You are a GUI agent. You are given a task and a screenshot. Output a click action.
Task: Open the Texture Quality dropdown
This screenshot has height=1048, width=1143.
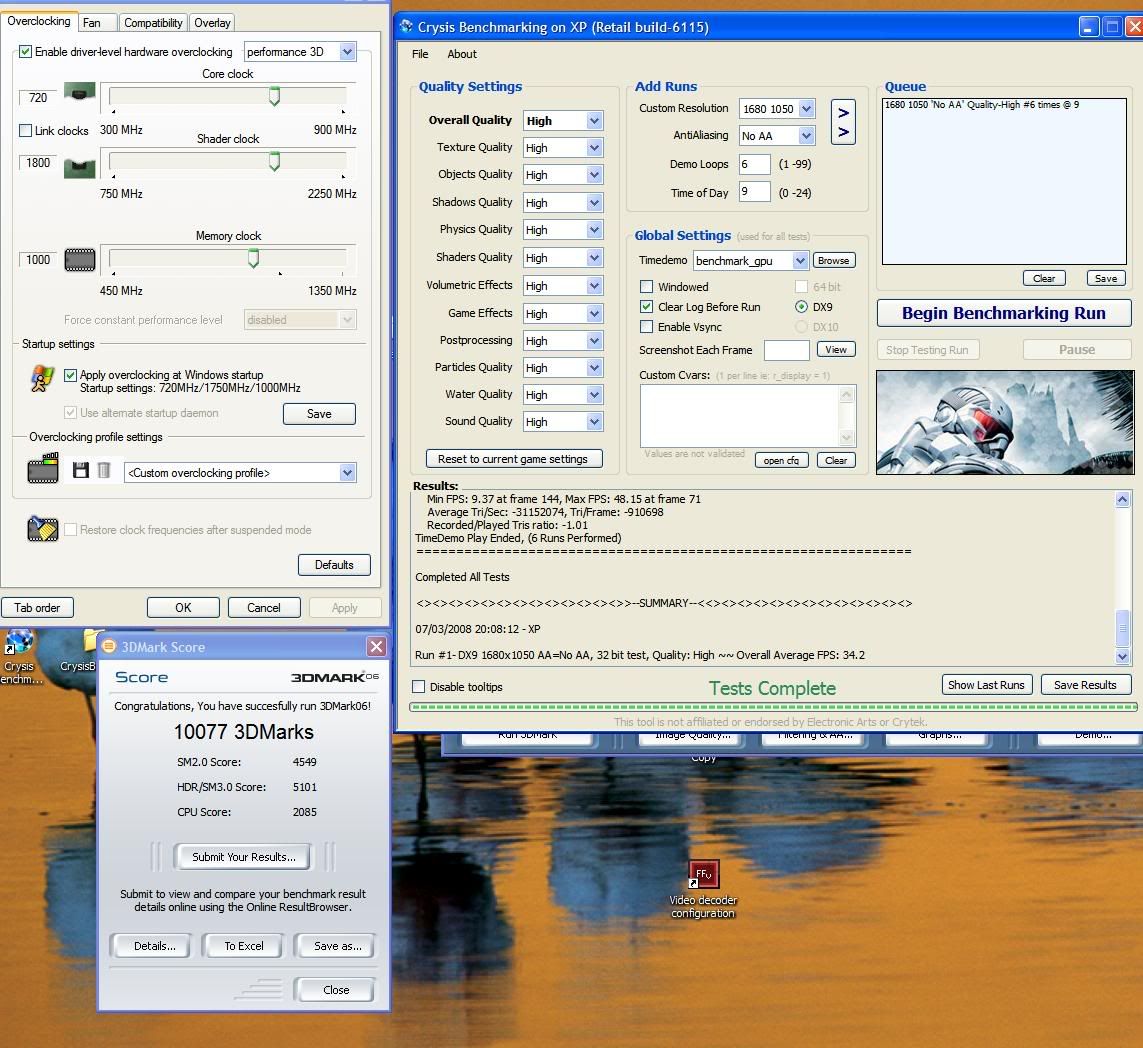[x=563, y=148]
